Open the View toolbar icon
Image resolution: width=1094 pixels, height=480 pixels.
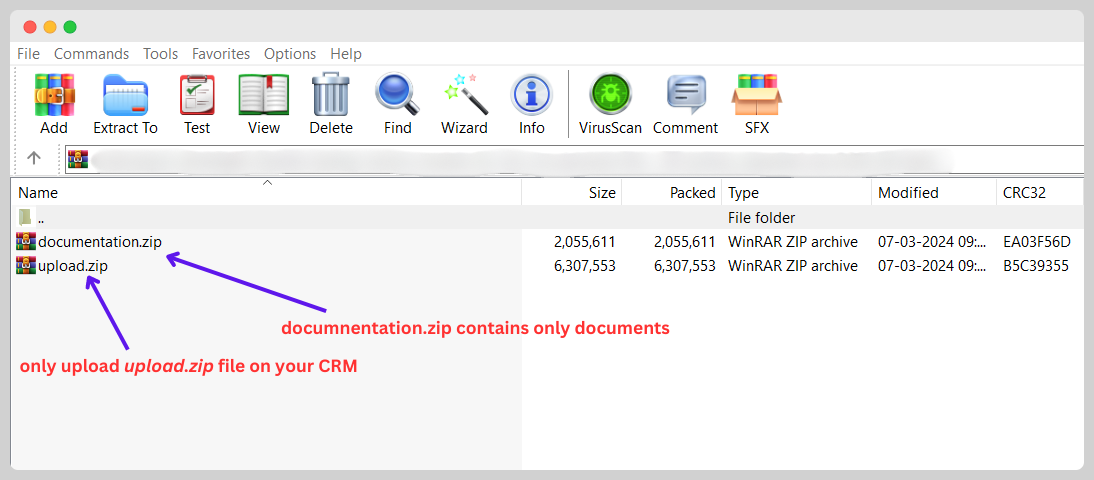coord(264,96)
